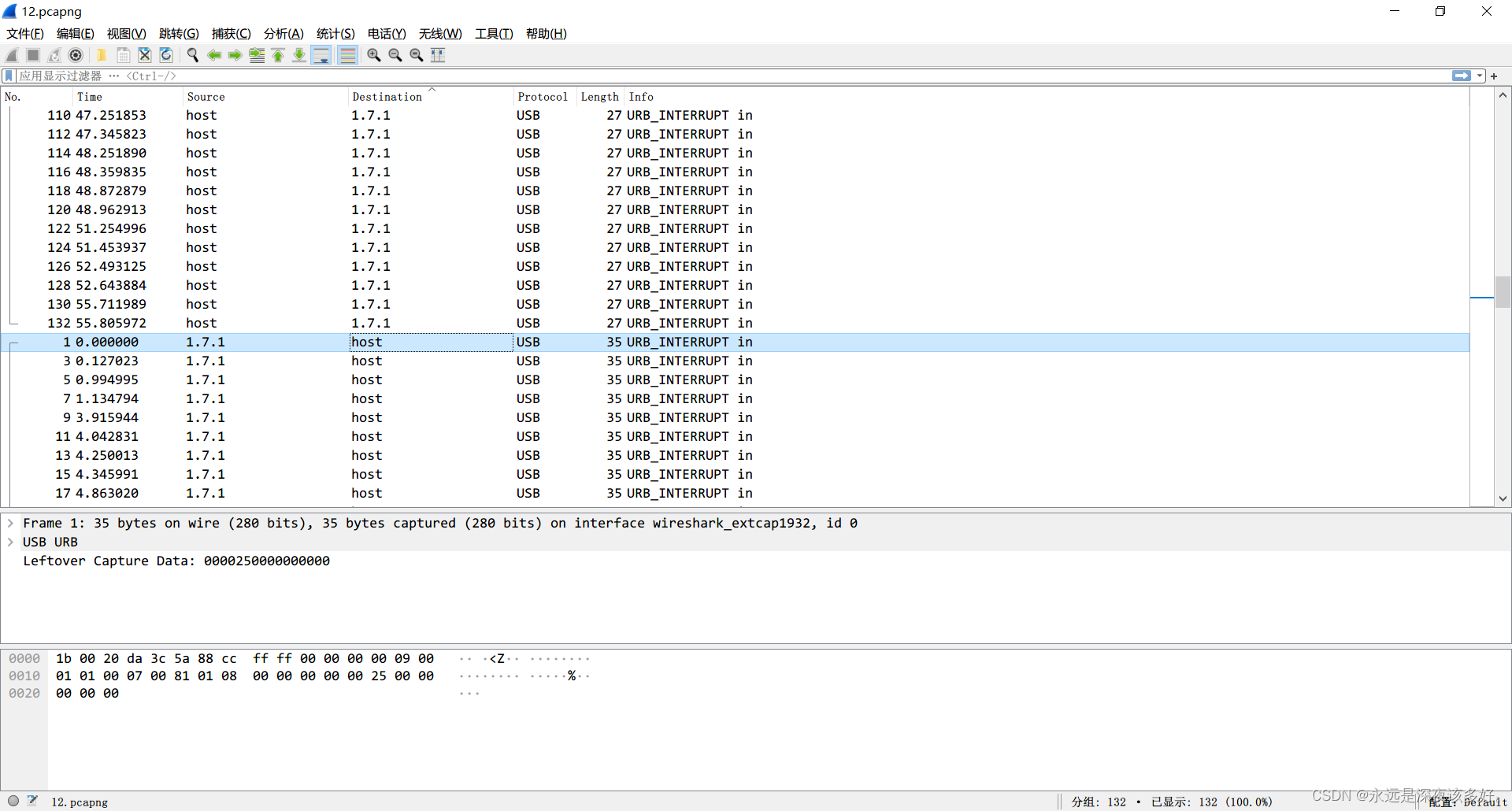1512x811 pixels.
Task: Open capture options gear icon
Action: (x=76, y=55)
